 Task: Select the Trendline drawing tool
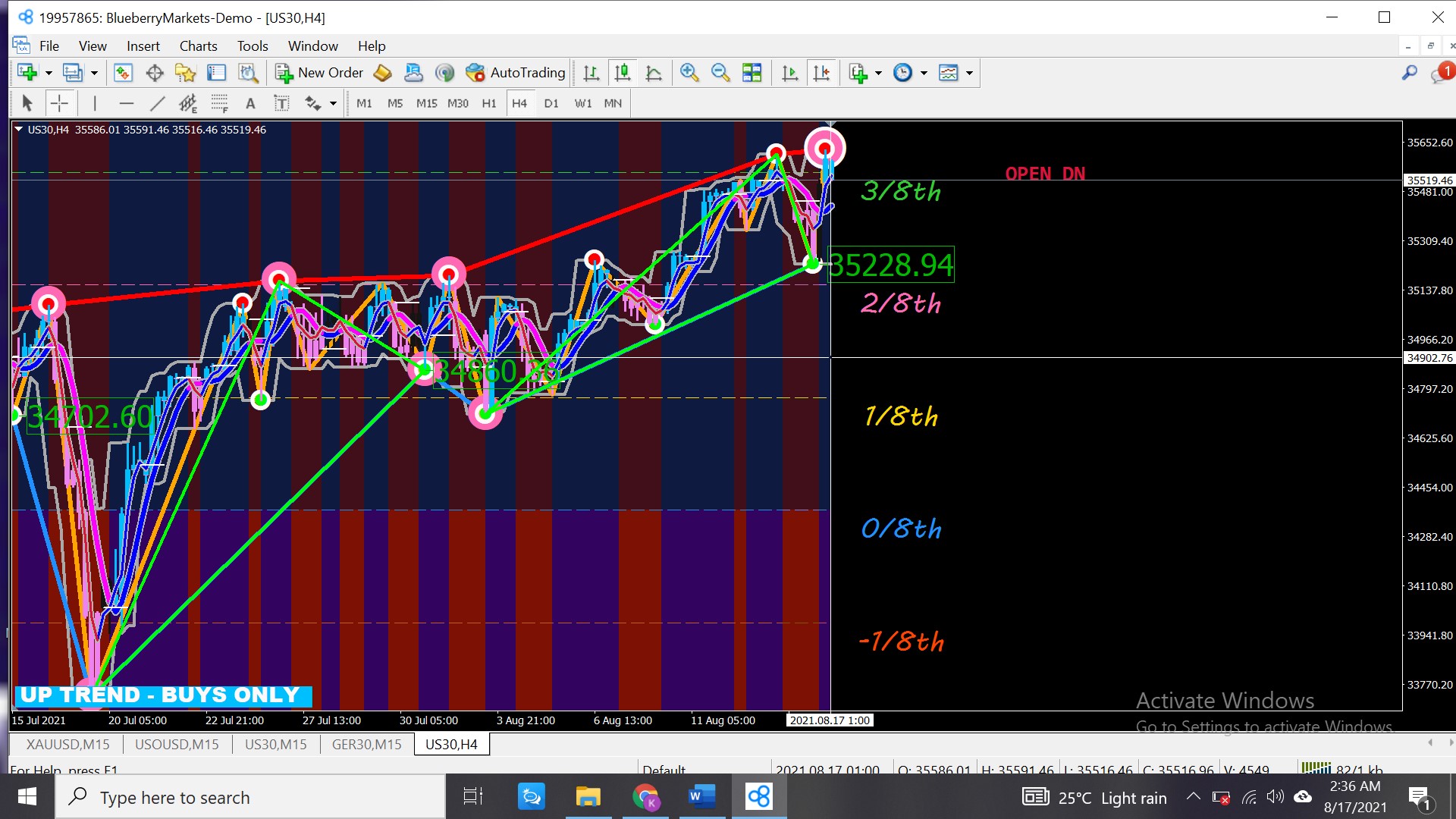pos(157,103)
